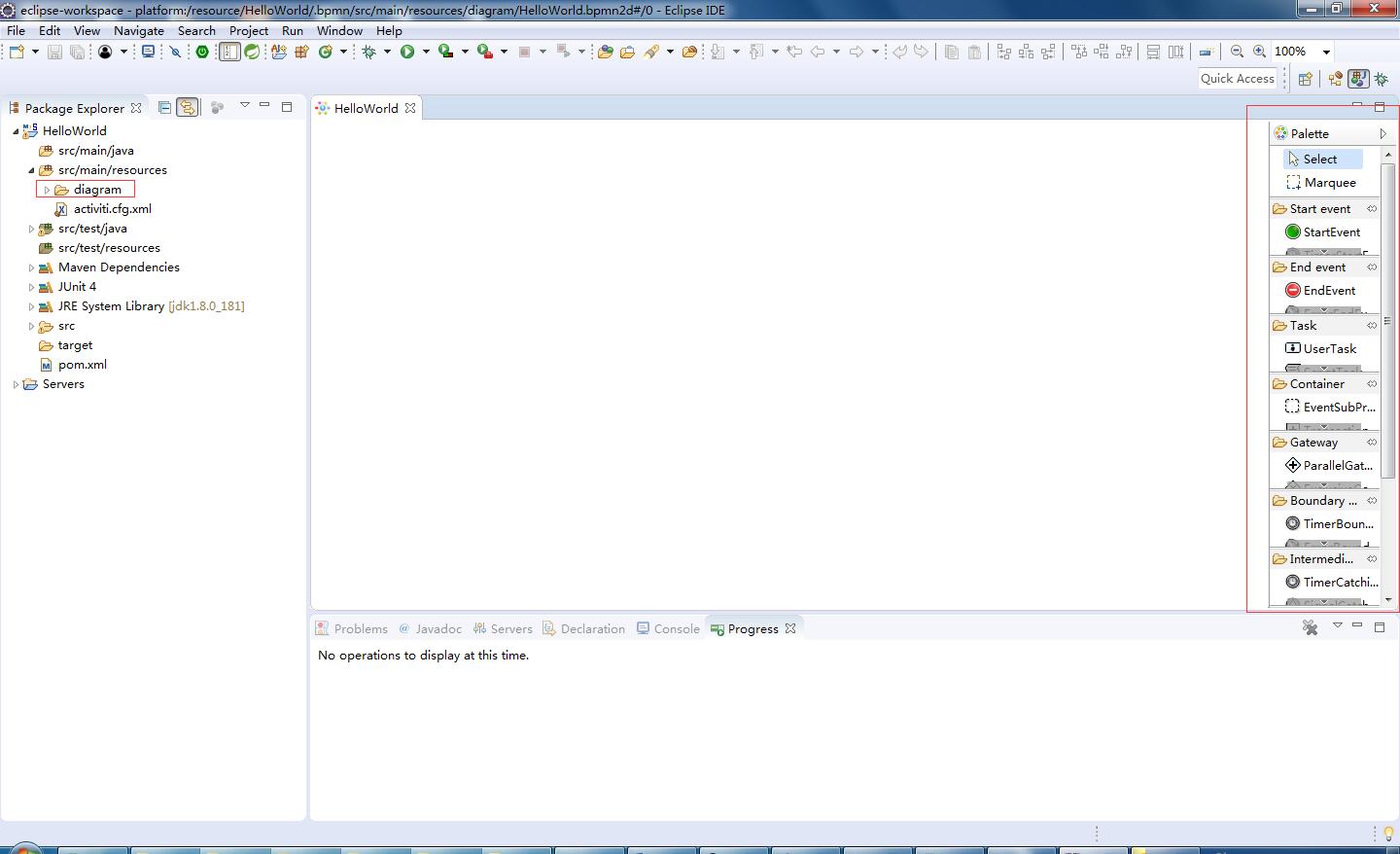The height and width of the screenshot is (854, 1400).
Task: Open the Project menu
Action: [249, 30]
